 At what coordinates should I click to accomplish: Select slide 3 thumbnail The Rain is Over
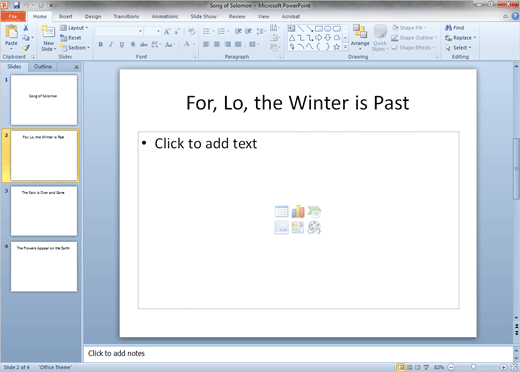pyautogui.click(x=44, y=211)
